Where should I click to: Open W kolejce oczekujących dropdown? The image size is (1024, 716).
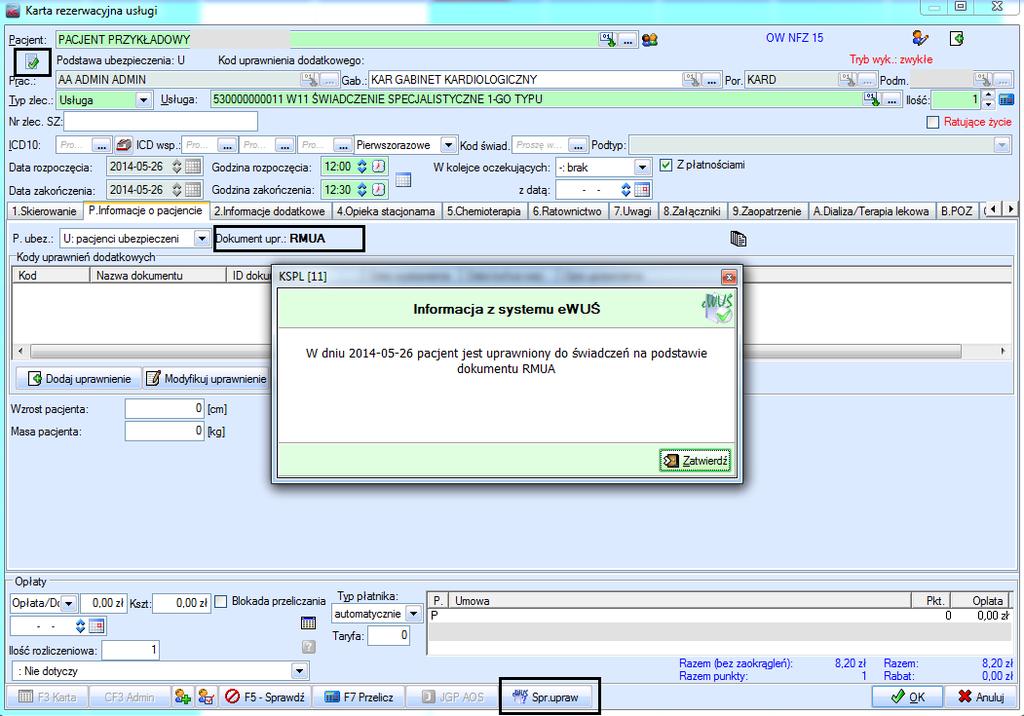coord(643,167)
